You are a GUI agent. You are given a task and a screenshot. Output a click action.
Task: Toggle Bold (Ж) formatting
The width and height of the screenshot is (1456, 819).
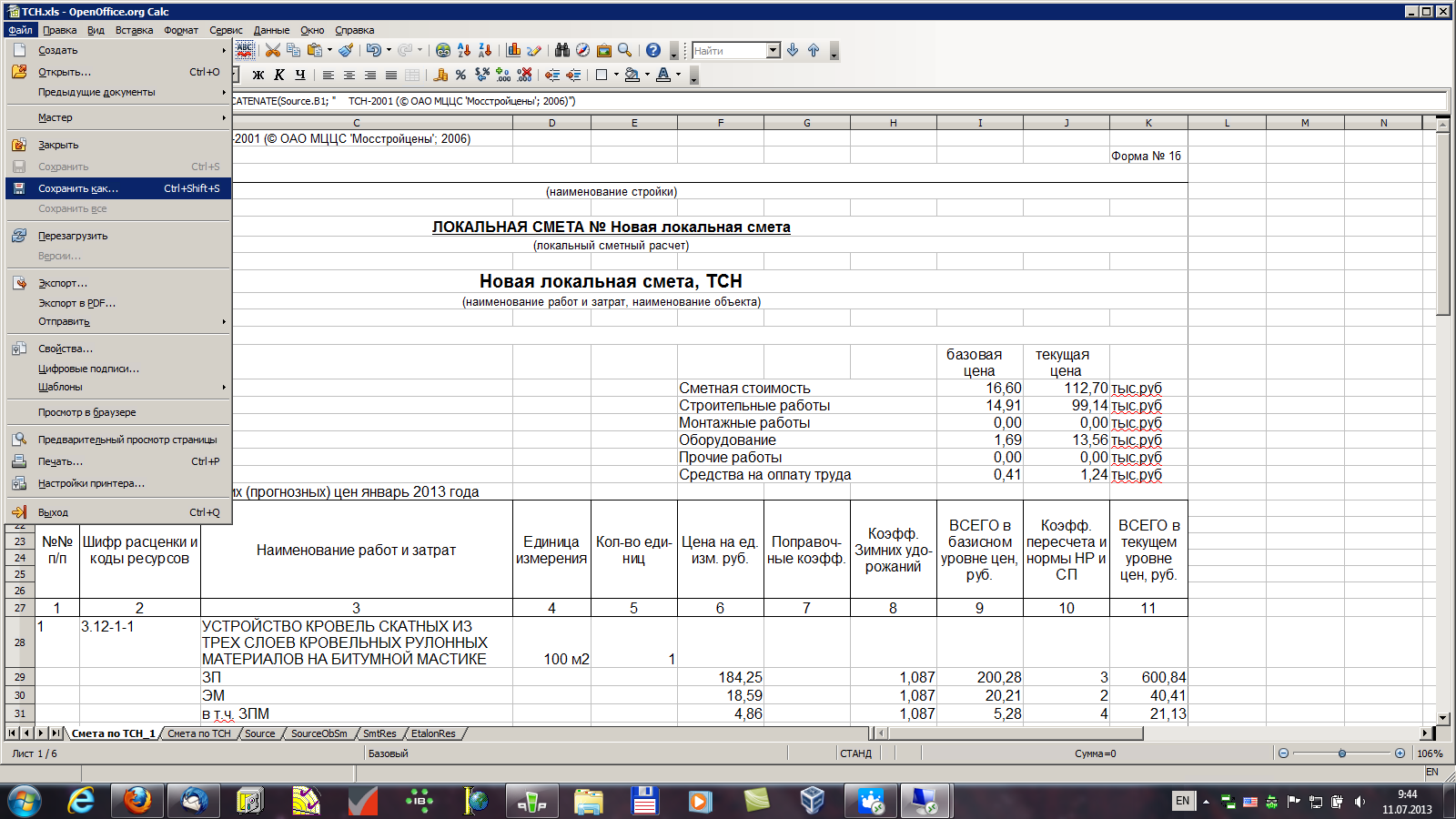click(258, 75)
